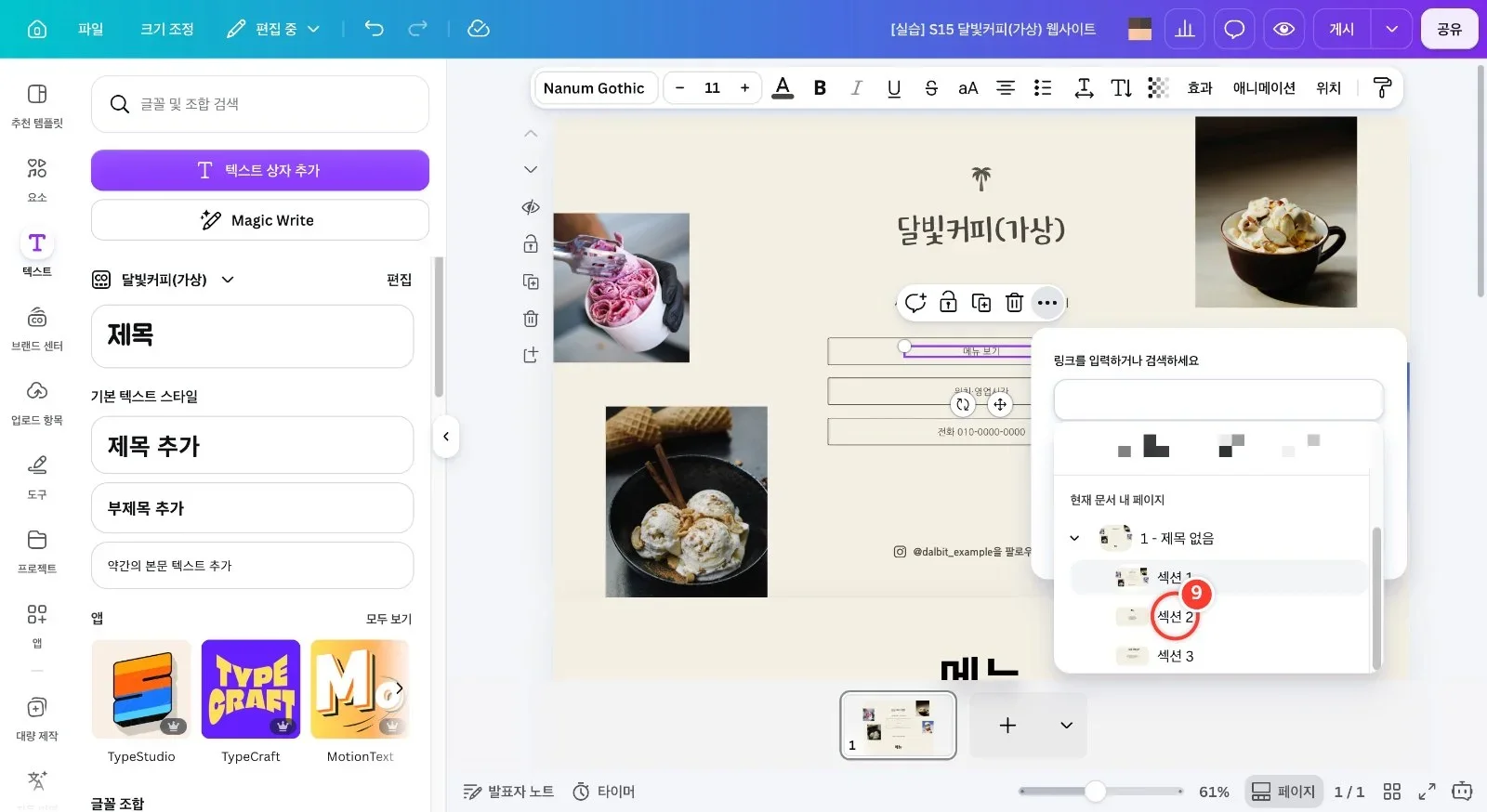1487x812 pixels.
Task: Toggle vertical text direction
Action: coord(1121,88)
